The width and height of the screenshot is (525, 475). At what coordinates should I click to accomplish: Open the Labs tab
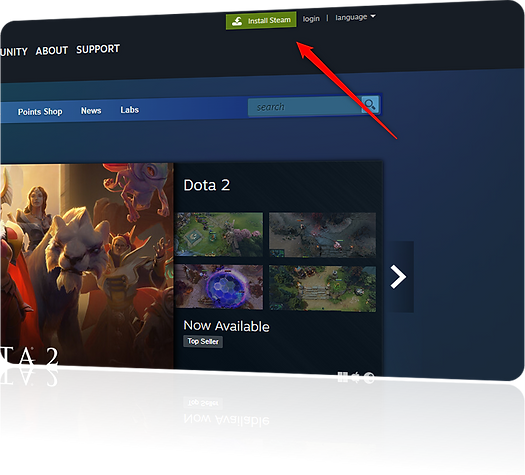click(x=130, y=109)
